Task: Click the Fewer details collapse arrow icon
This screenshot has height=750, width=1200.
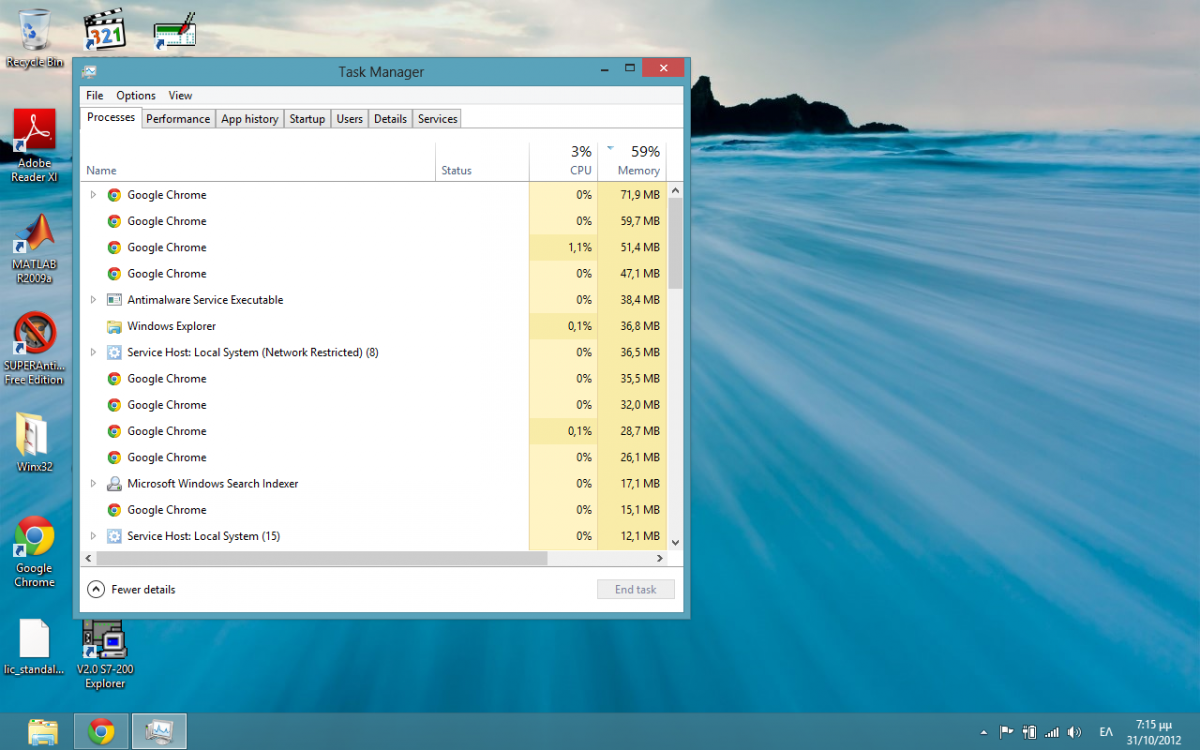Action: [x=96, y=589]
